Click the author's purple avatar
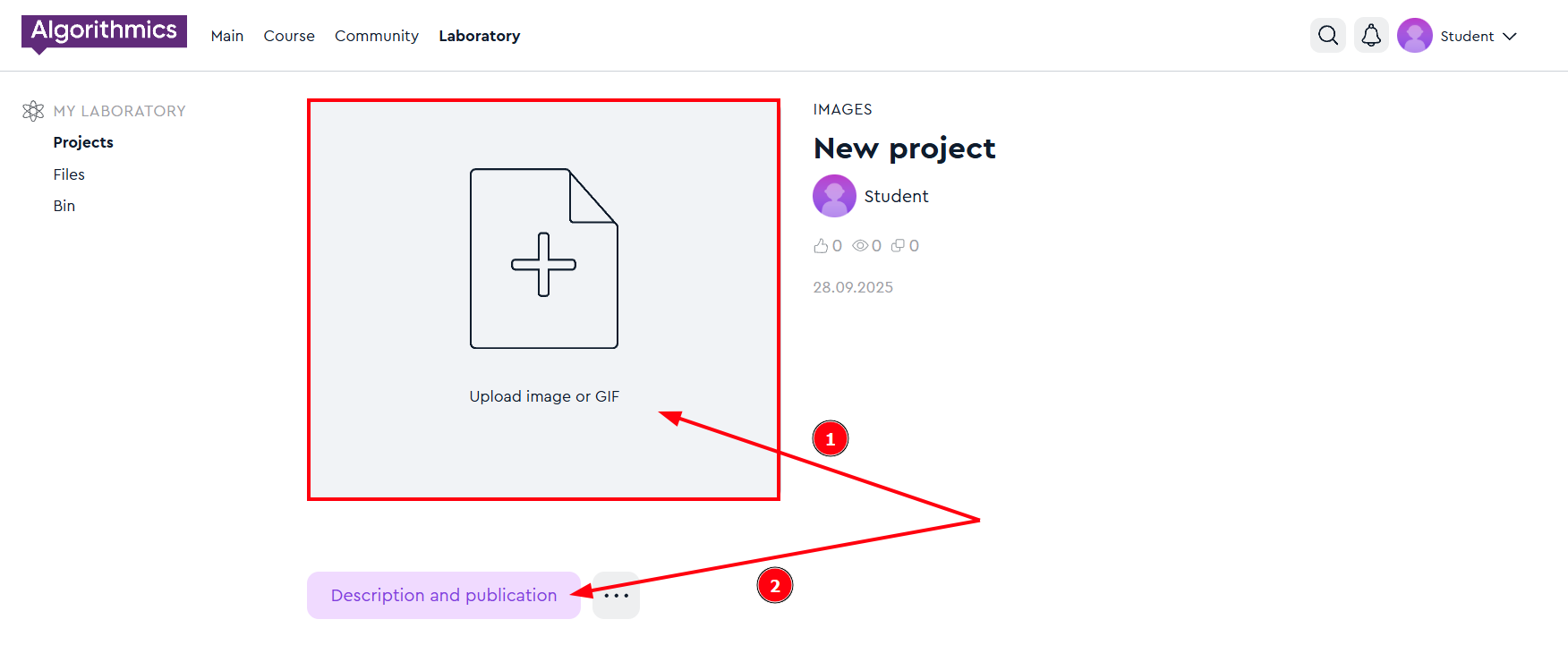Viewport: 1568px width, 645px height. tap(834, 196)
